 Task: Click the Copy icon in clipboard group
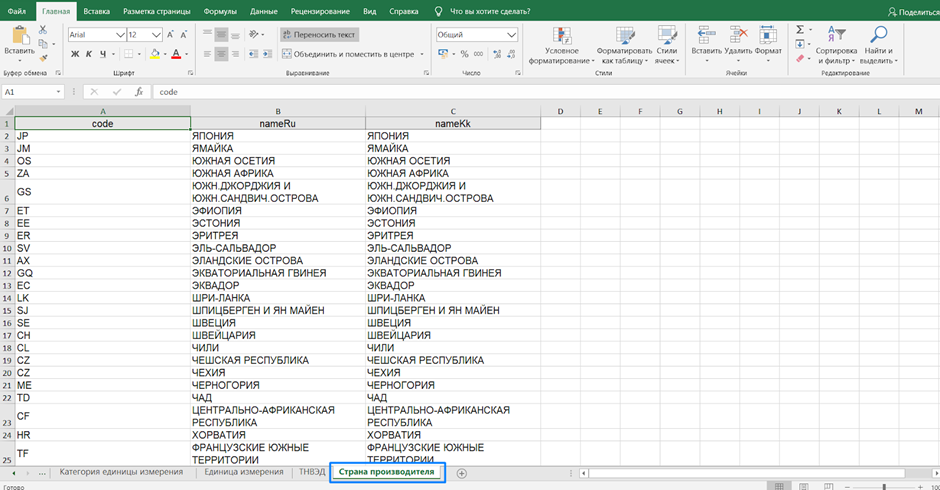(43, 44)
